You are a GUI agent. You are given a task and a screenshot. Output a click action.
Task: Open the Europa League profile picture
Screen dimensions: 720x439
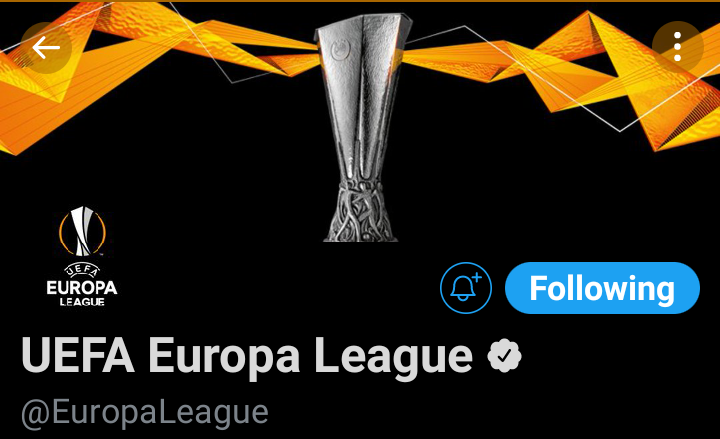(x=82, y=257)
